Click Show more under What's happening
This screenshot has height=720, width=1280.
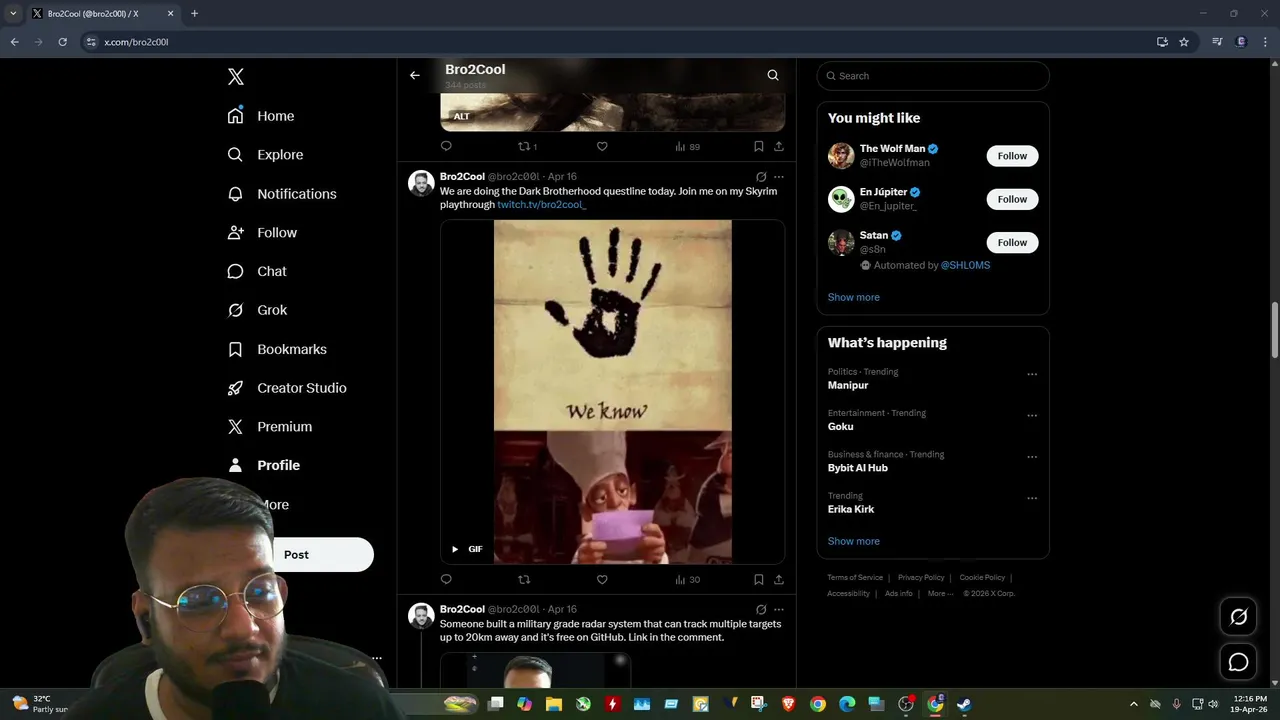pos(853,541)
